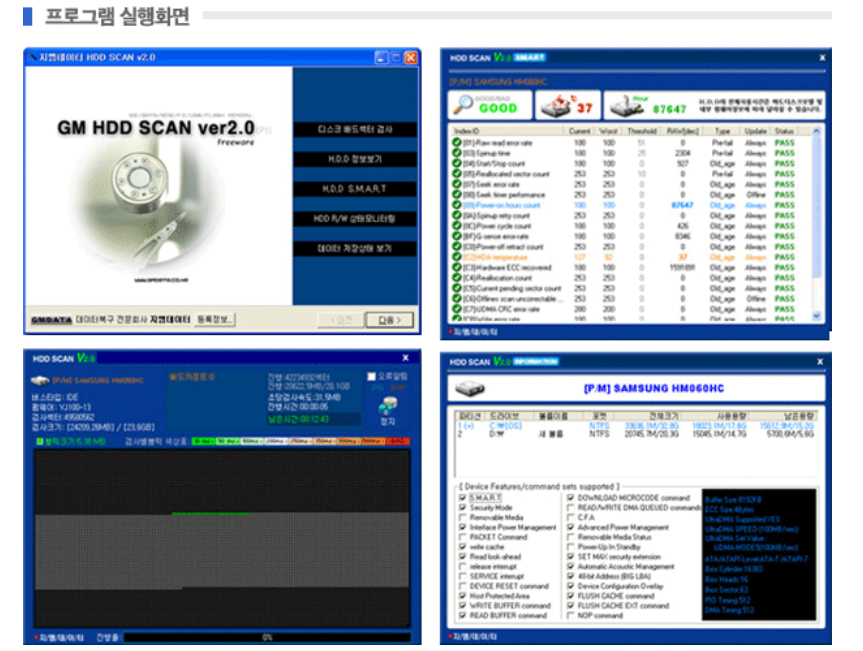This screenshot has height=651, width=863.
Task: Toggle DOWNLOAD MICROCODE command checkbox
Action: (571, 497)
